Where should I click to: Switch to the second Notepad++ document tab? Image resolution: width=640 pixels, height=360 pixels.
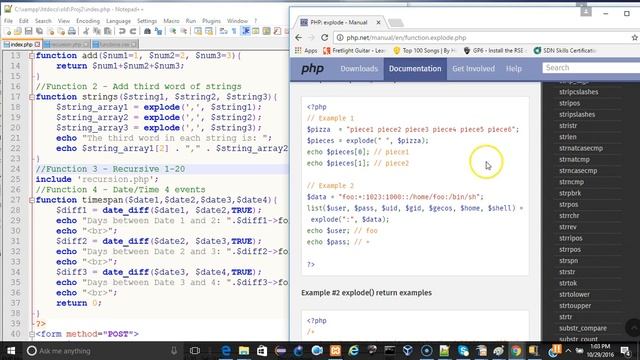pos(66,44)
